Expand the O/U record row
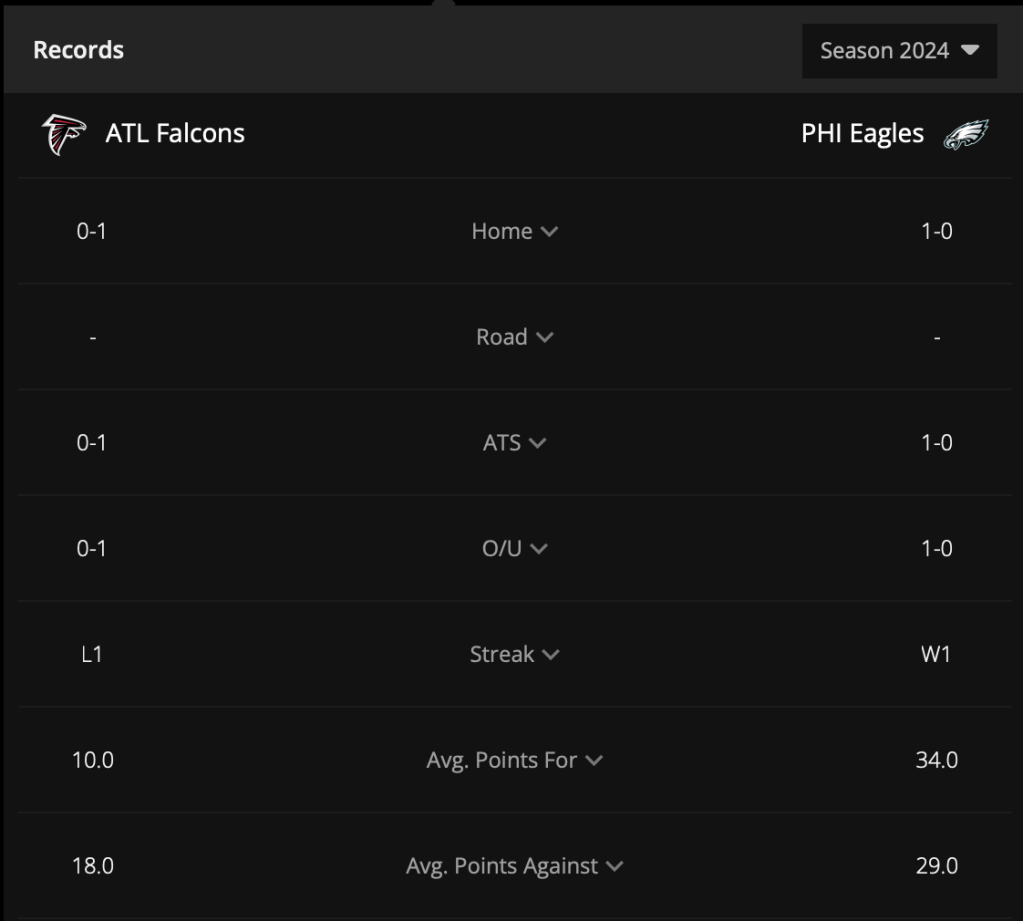This screenshot has width=1023, height=921. pyautogui.click(x=515, y=548)
